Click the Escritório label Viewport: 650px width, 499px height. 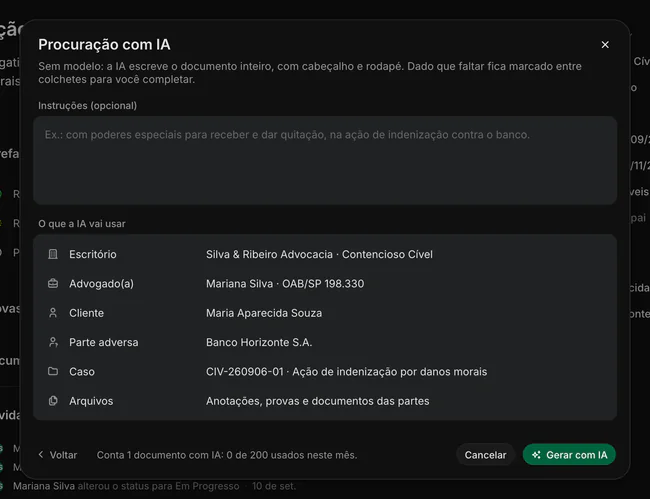click(x=93, y=254)
